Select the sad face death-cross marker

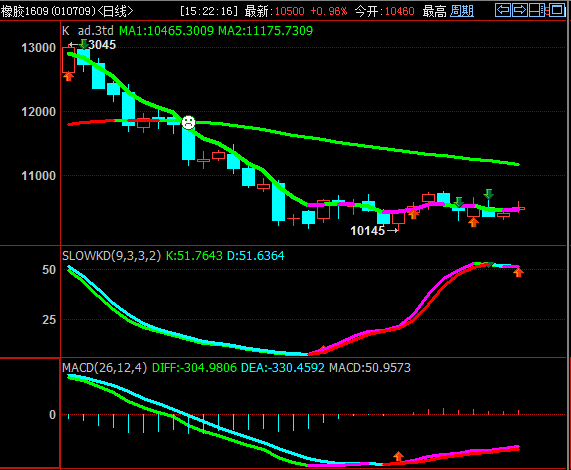188,122
